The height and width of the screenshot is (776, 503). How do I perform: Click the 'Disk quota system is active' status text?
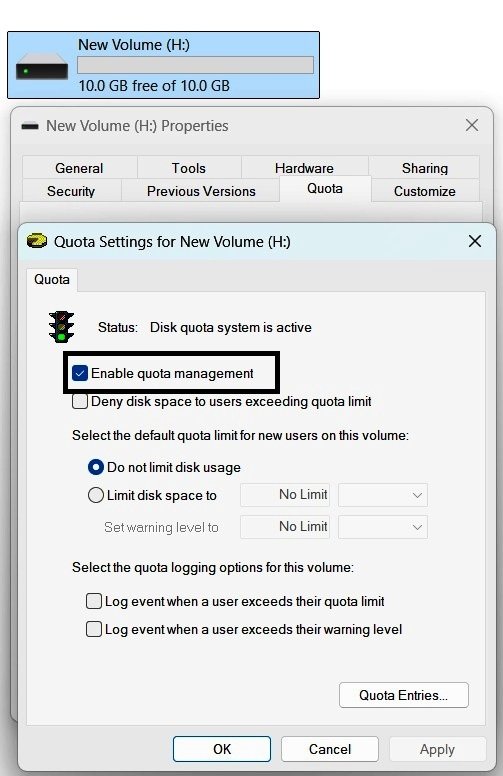[x=231, y=327]
